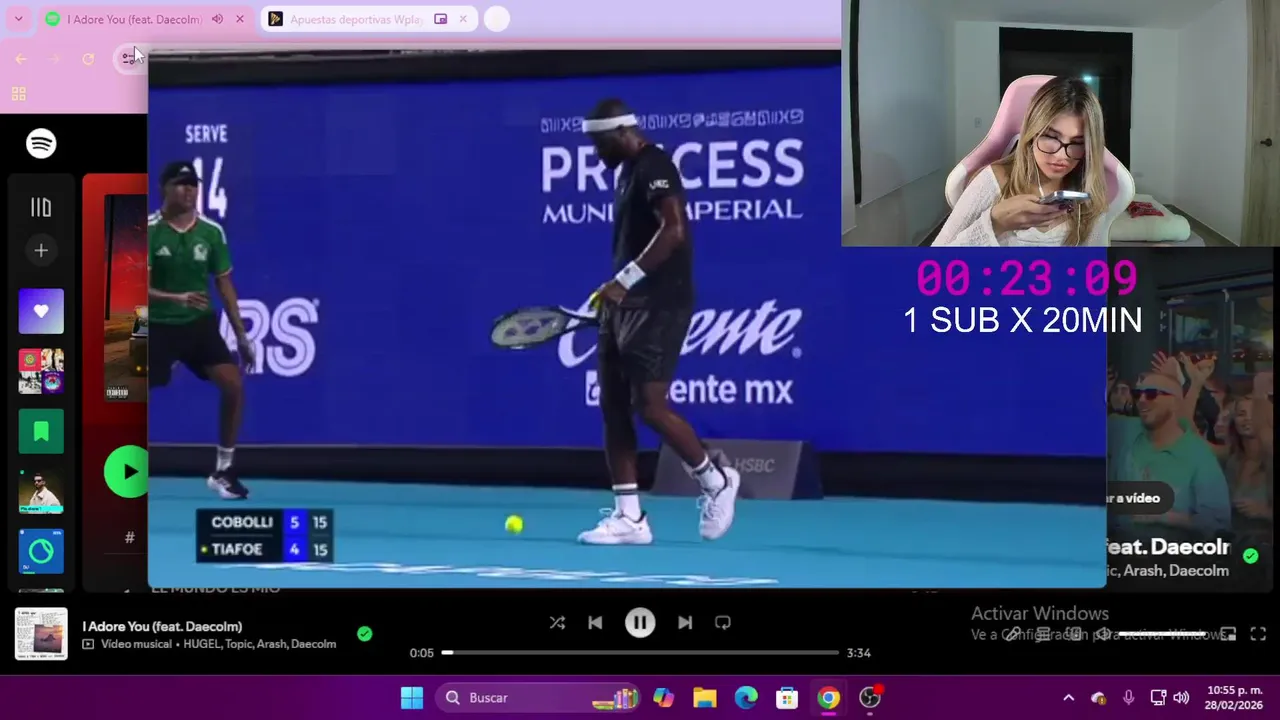The height and width of the screenshot is (720, 1280).
Task: Pause the currently playing song
Action: click(640, 622)
